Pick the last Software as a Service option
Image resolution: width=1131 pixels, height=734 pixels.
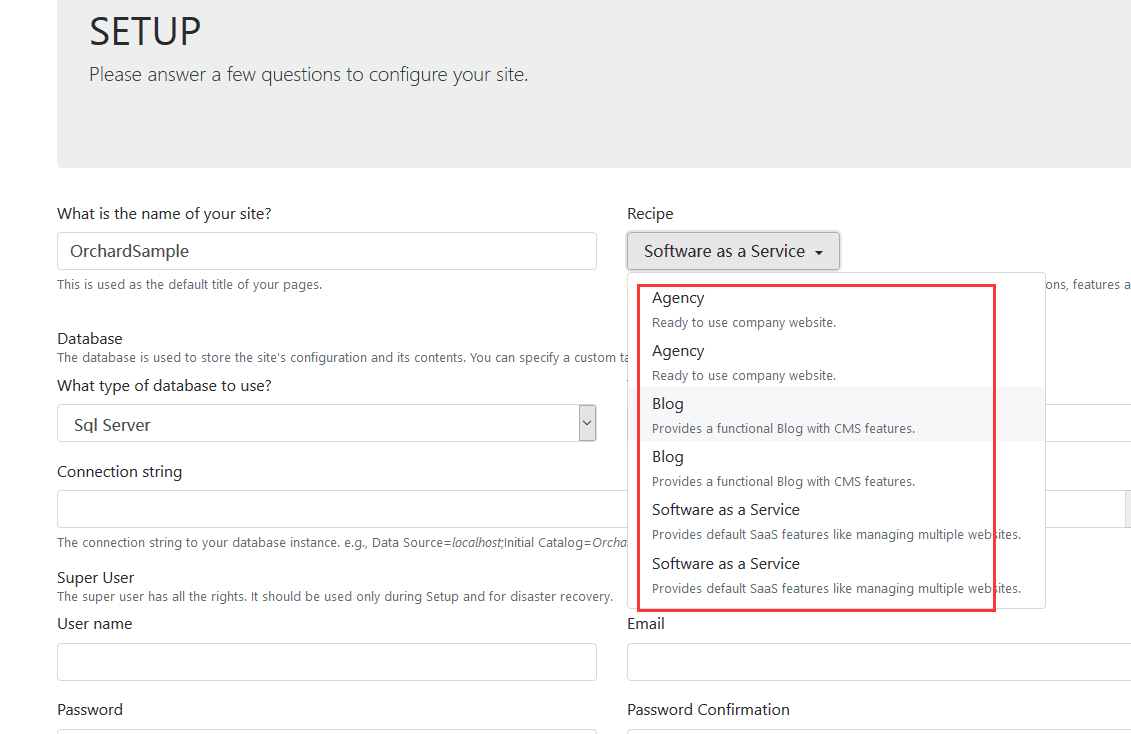837,575
